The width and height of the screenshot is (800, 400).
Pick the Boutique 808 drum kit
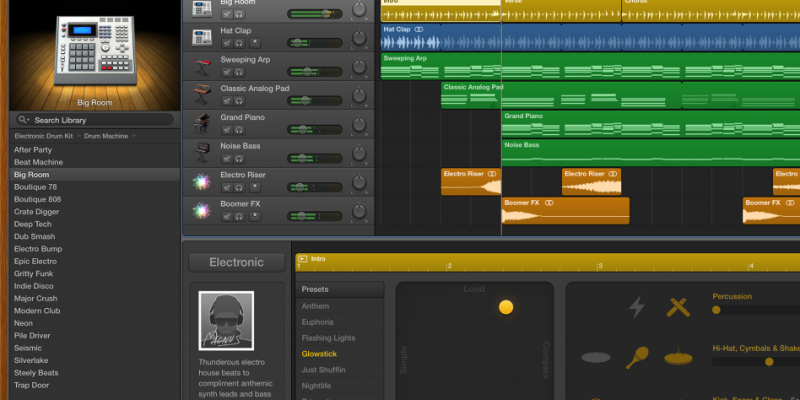pyautogui.click(x=35, y=199)
